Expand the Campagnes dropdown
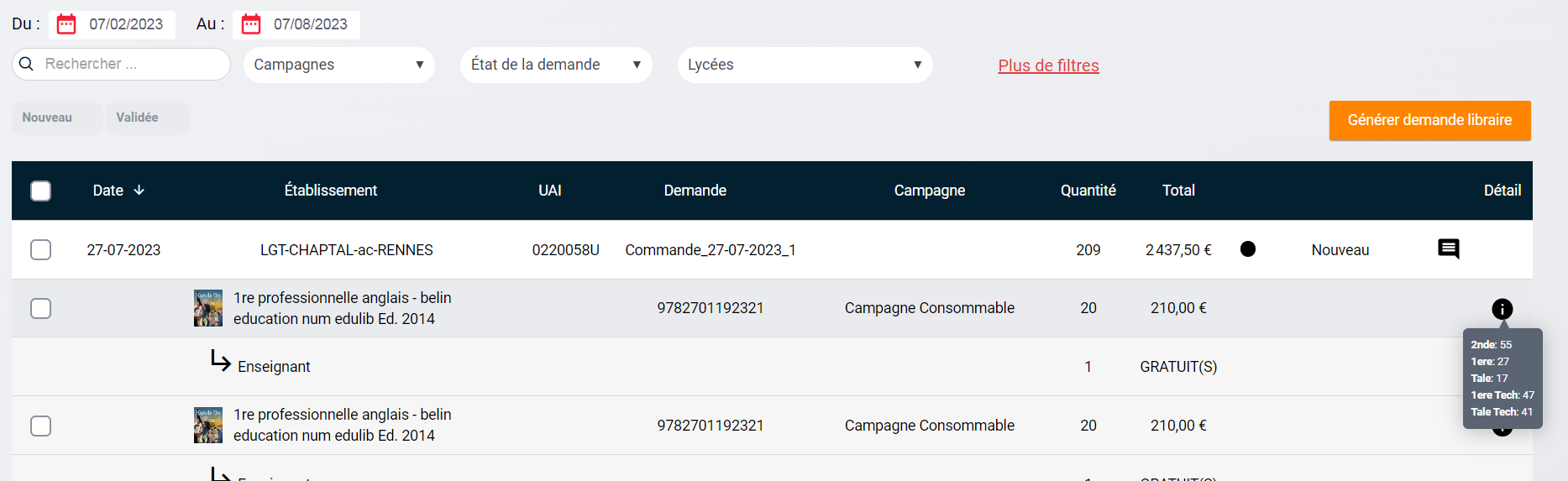 [338, 65]
